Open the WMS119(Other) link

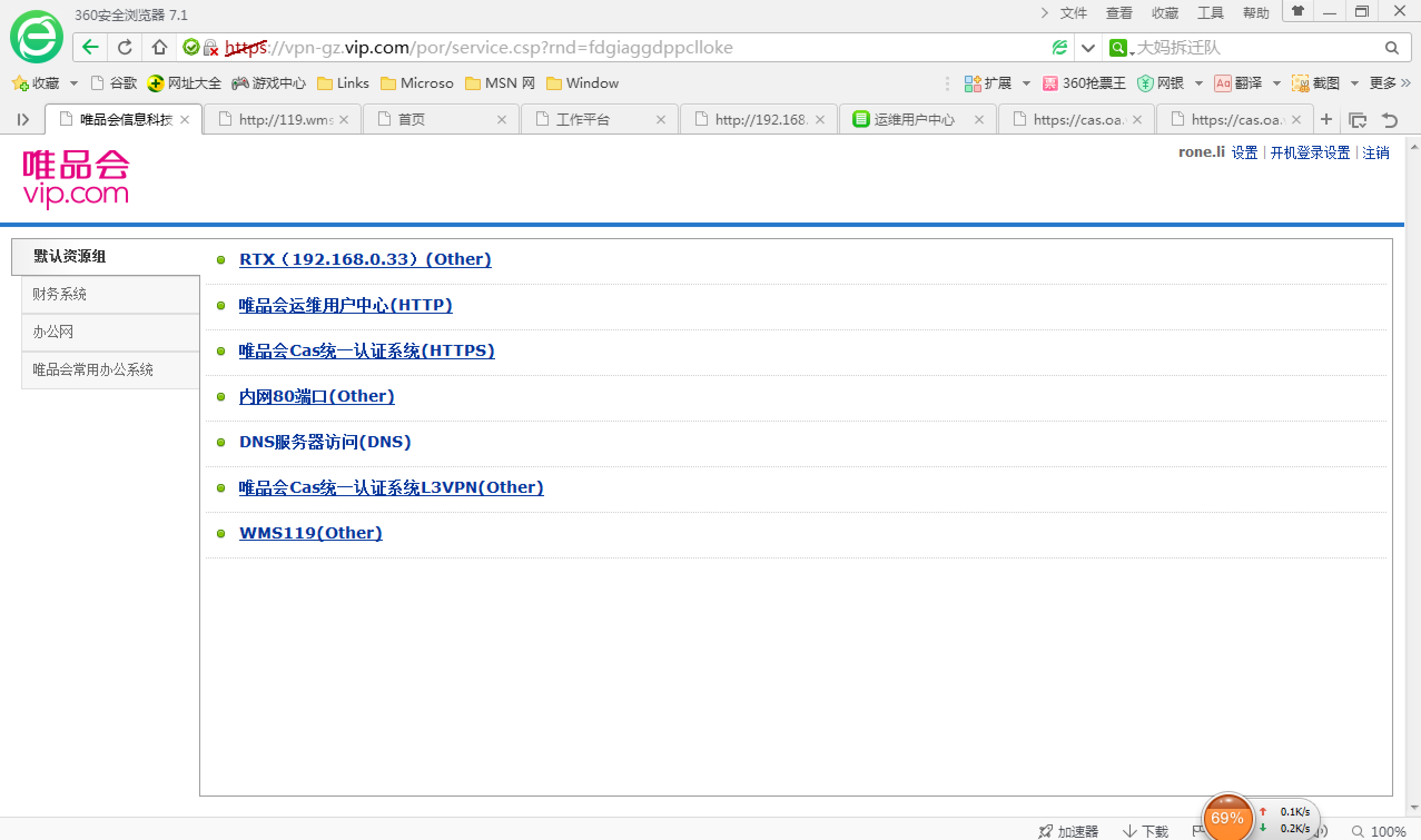click(311, 533)
